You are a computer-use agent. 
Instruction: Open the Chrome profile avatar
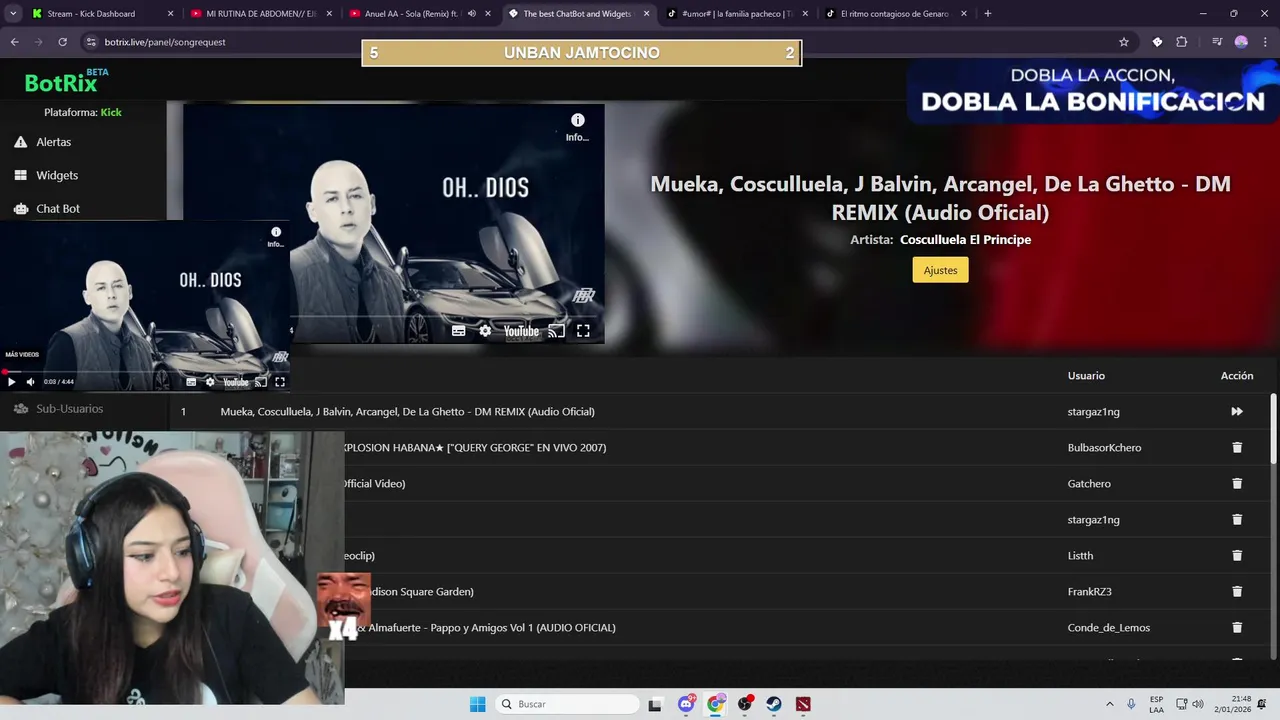(1241, 42)
